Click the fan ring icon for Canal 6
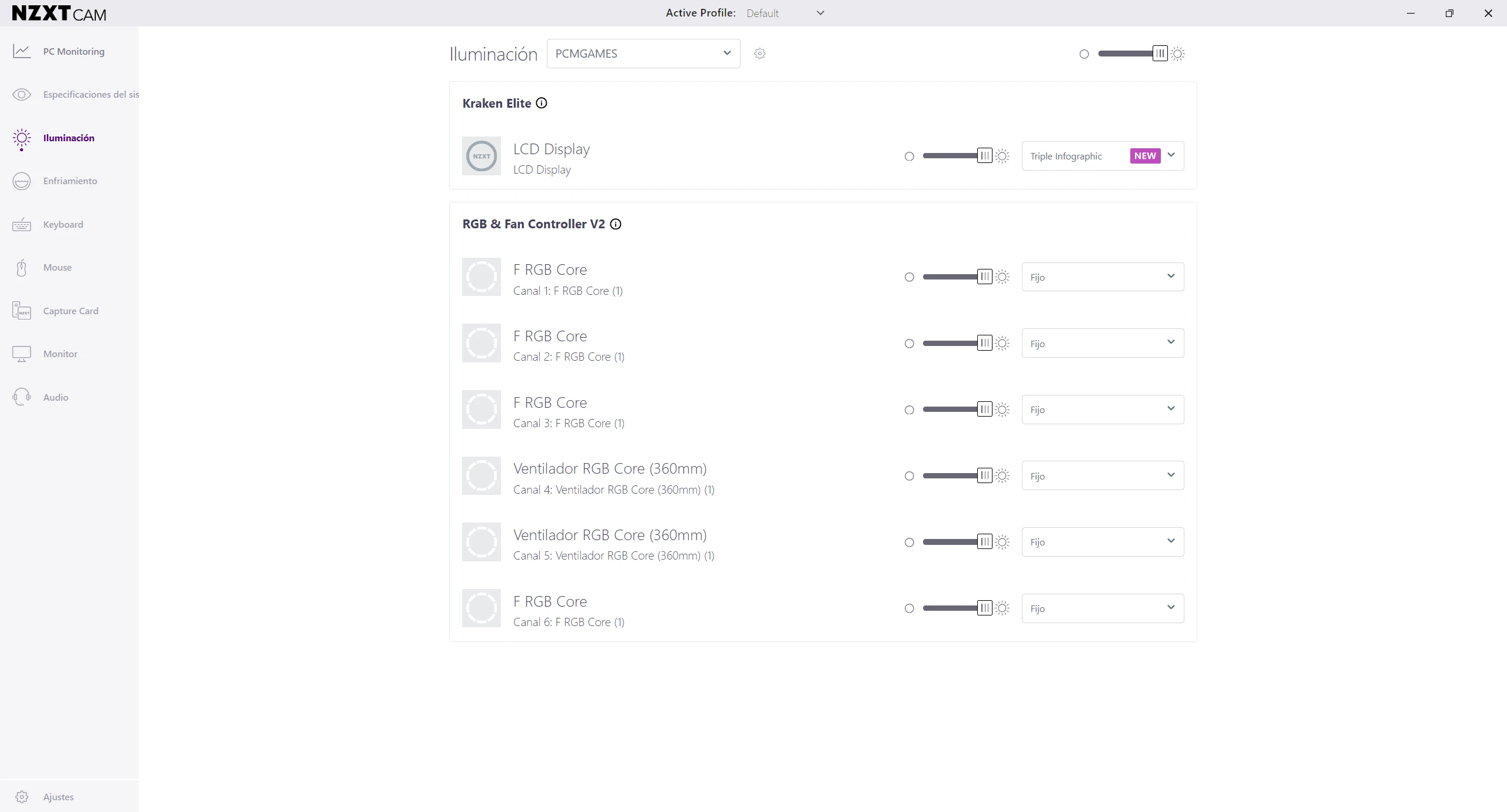 [482, 608]
